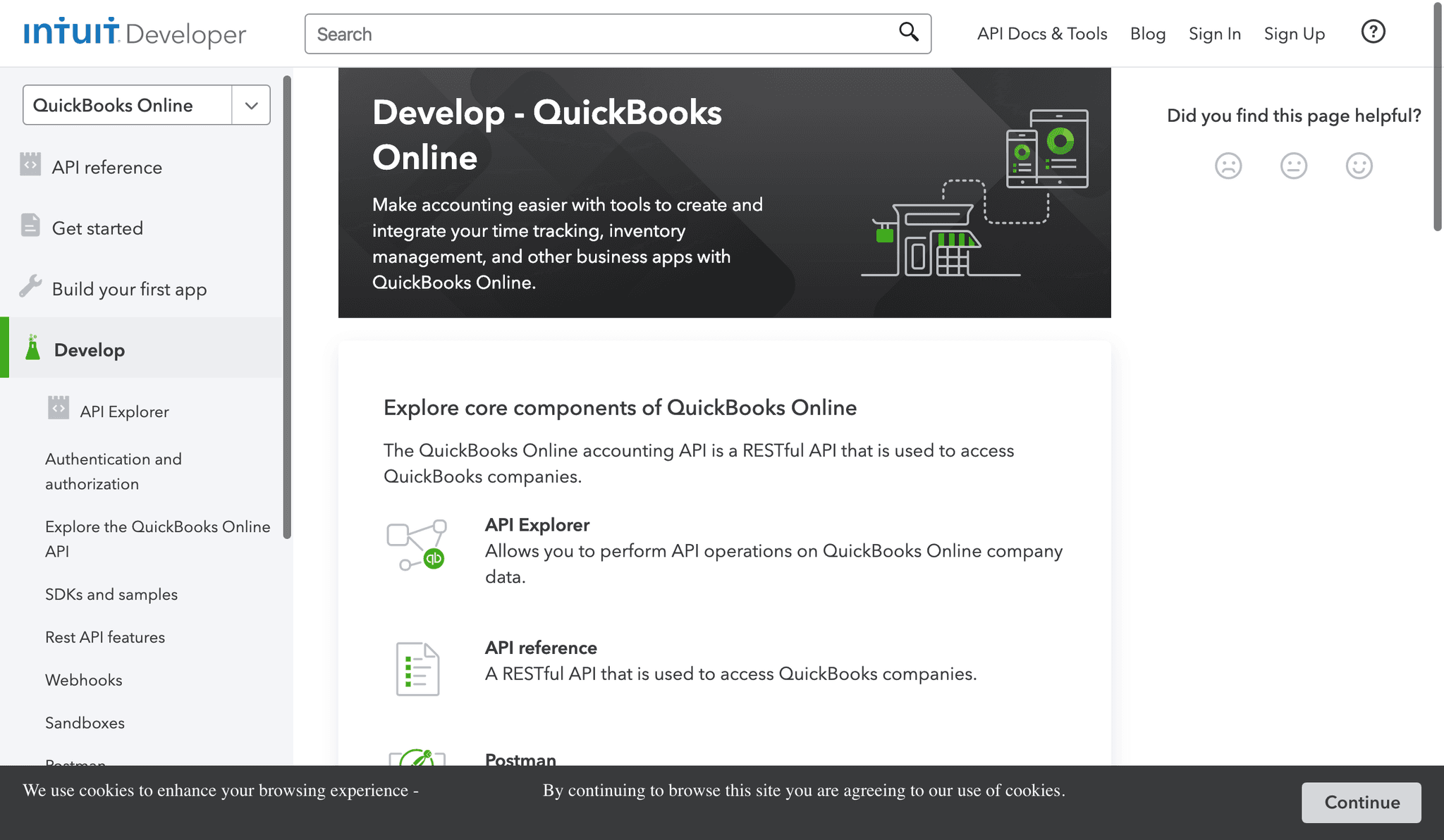The image size is (1444, 840).
Task: Click the Build your first app wrench icon
Action: point(30,286)
